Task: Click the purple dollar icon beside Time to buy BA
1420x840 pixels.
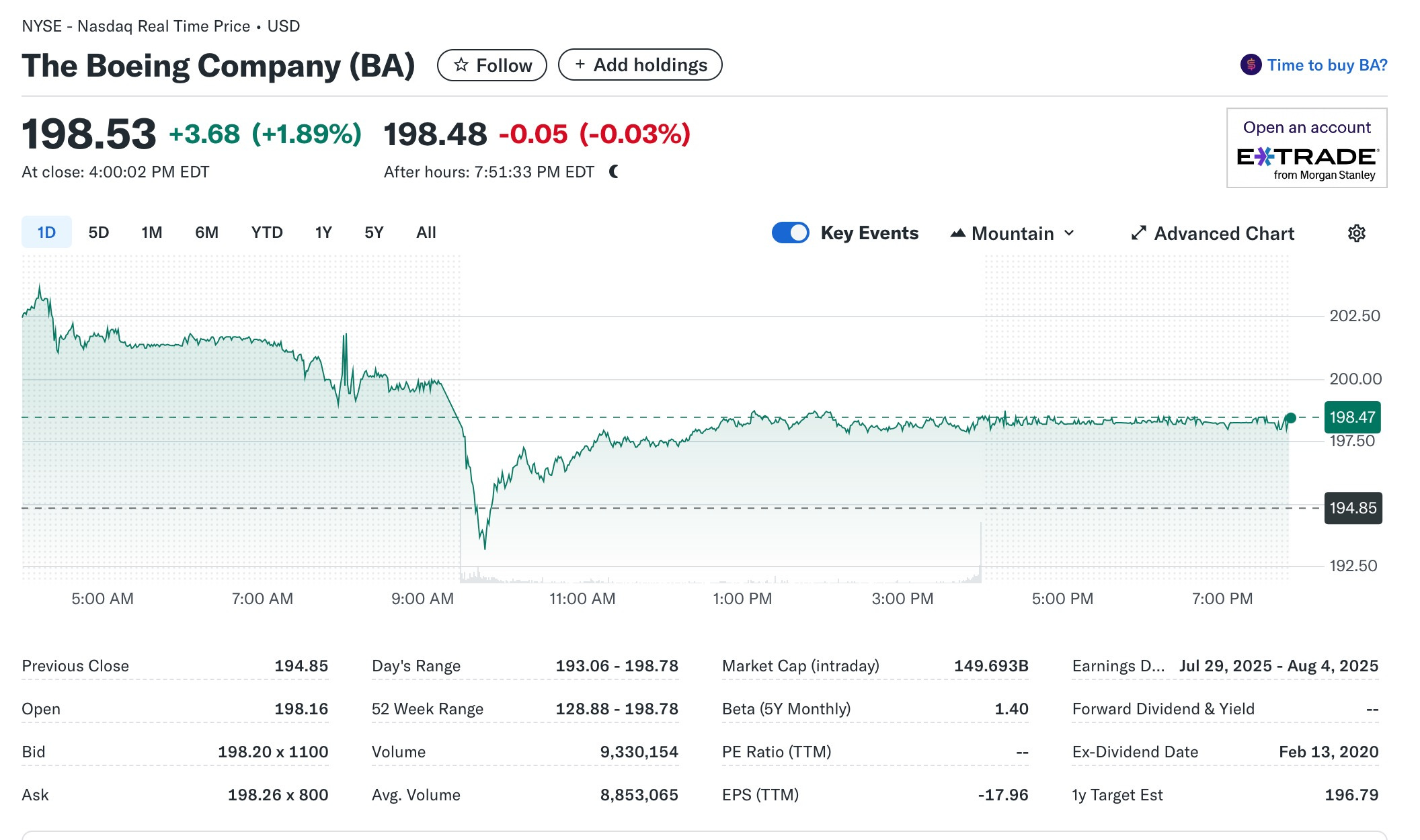Action: tap(1251, 65)
